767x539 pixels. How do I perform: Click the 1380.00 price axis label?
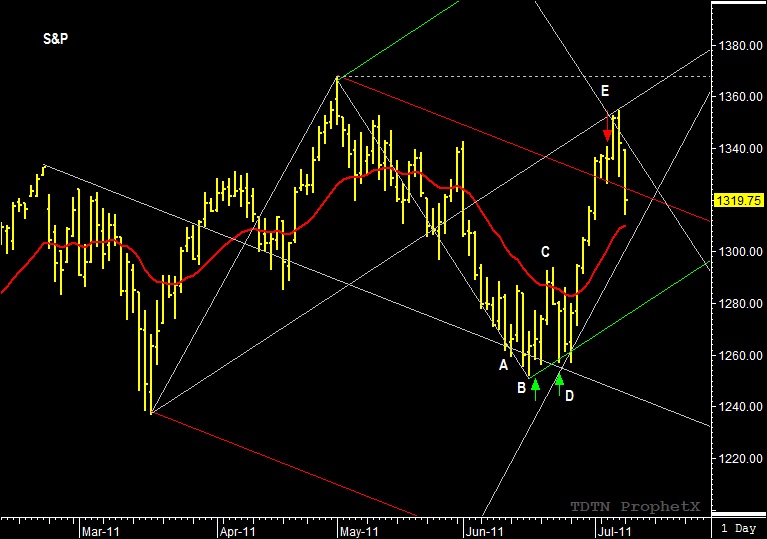tap(740, 46)
